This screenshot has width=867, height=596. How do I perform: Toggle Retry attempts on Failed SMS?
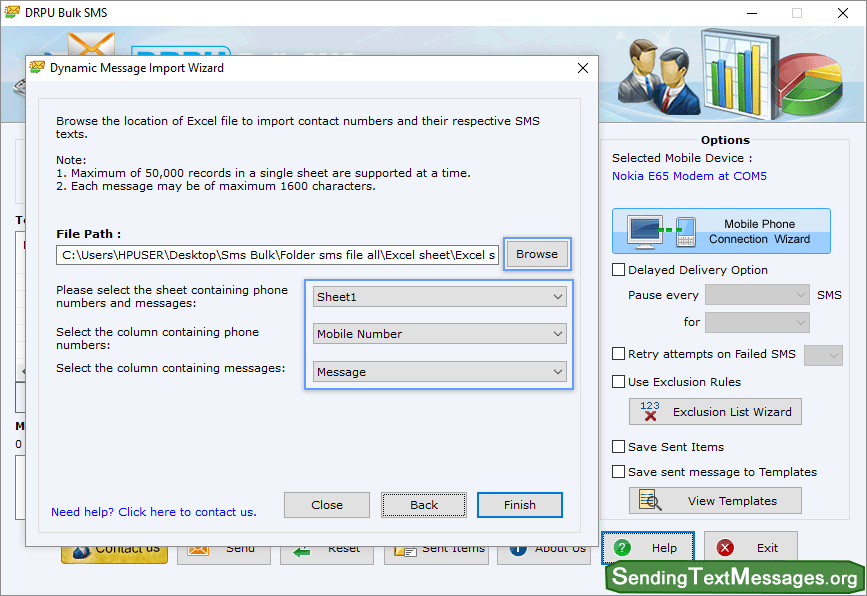coord(618,353)
